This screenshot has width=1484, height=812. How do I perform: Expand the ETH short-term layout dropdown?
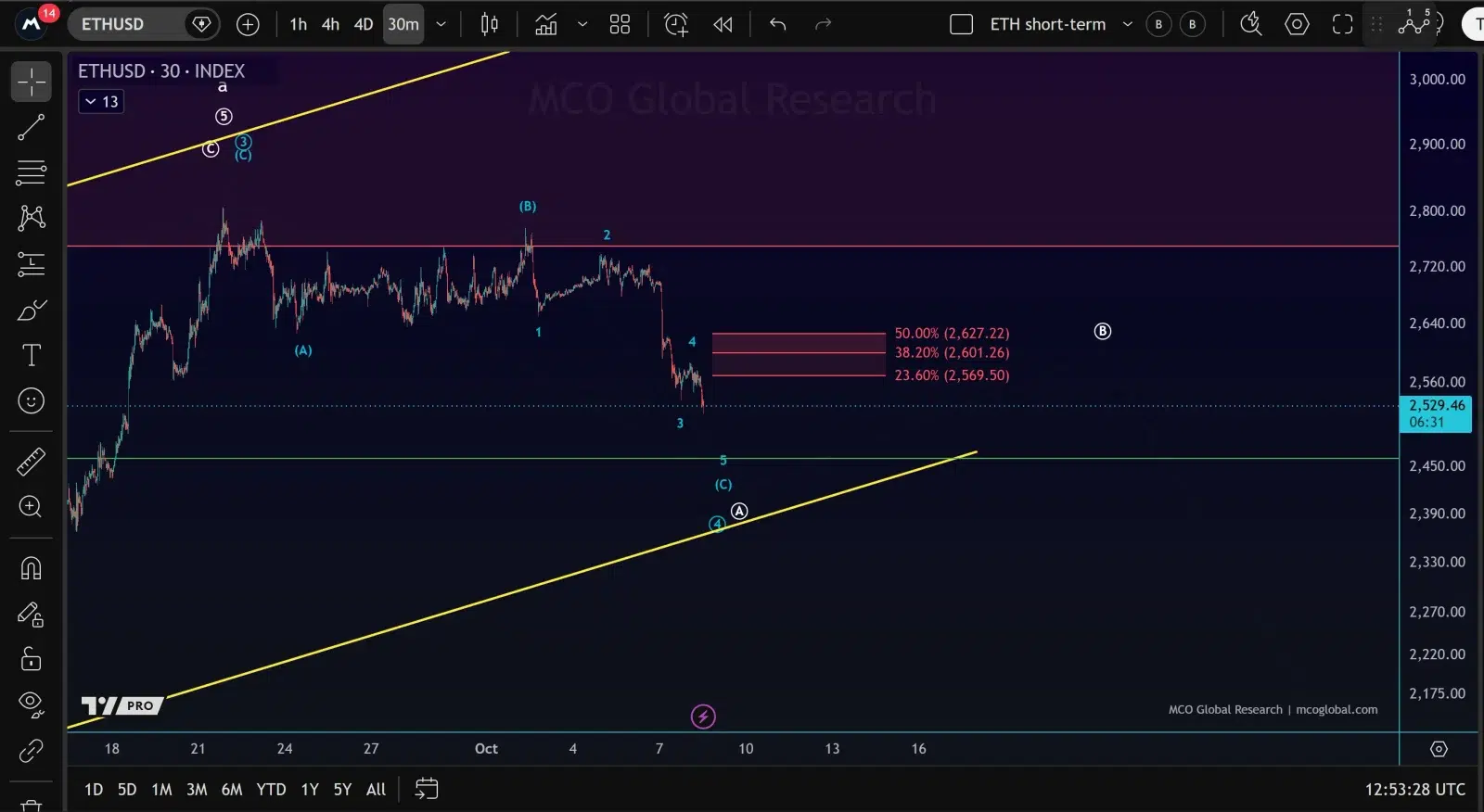tap(1128, 24)
